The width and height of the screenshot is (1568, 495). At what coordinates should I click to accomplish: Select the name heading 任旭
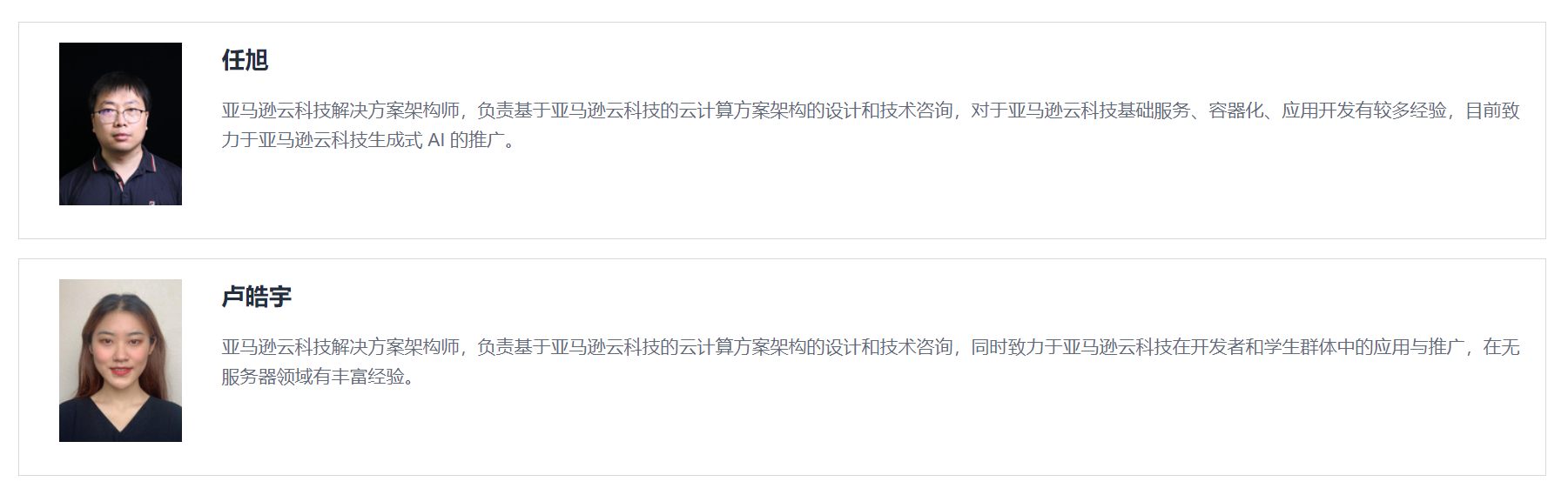click(245, 60)
